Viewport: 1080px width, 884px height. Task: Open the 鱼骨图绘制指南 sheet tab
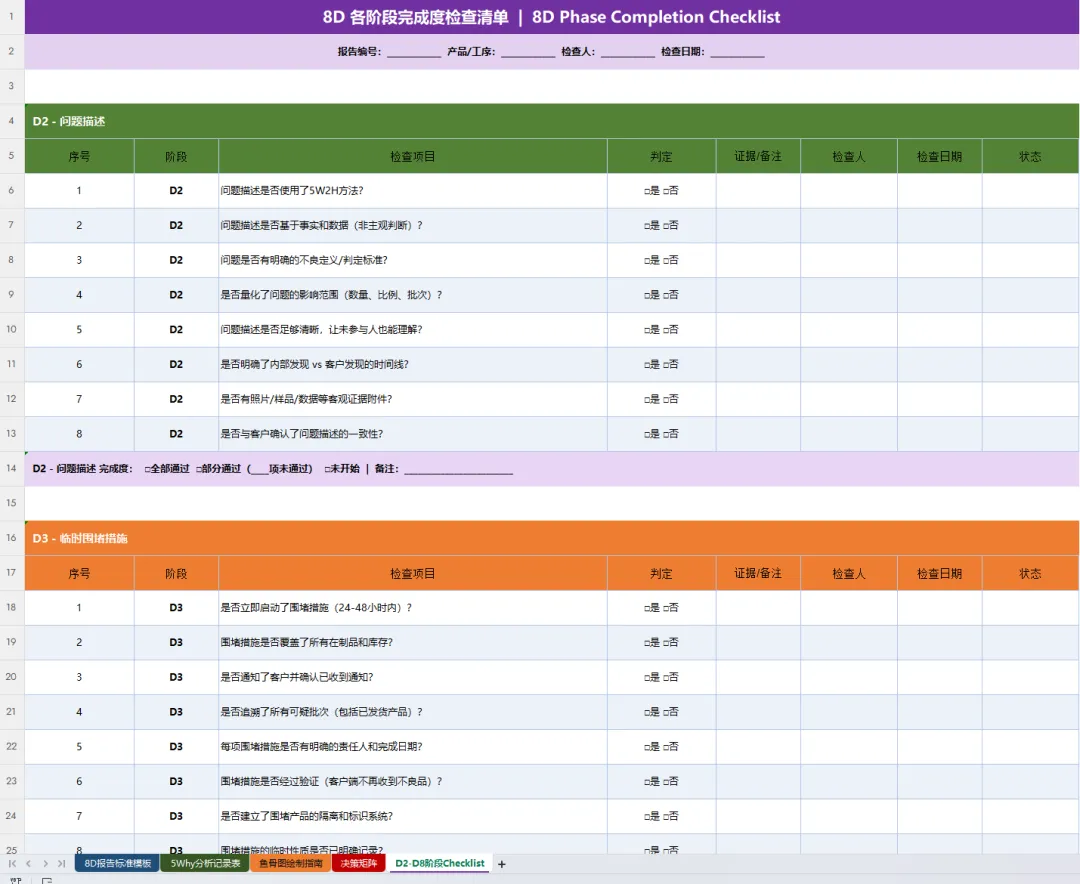[291, 863]
